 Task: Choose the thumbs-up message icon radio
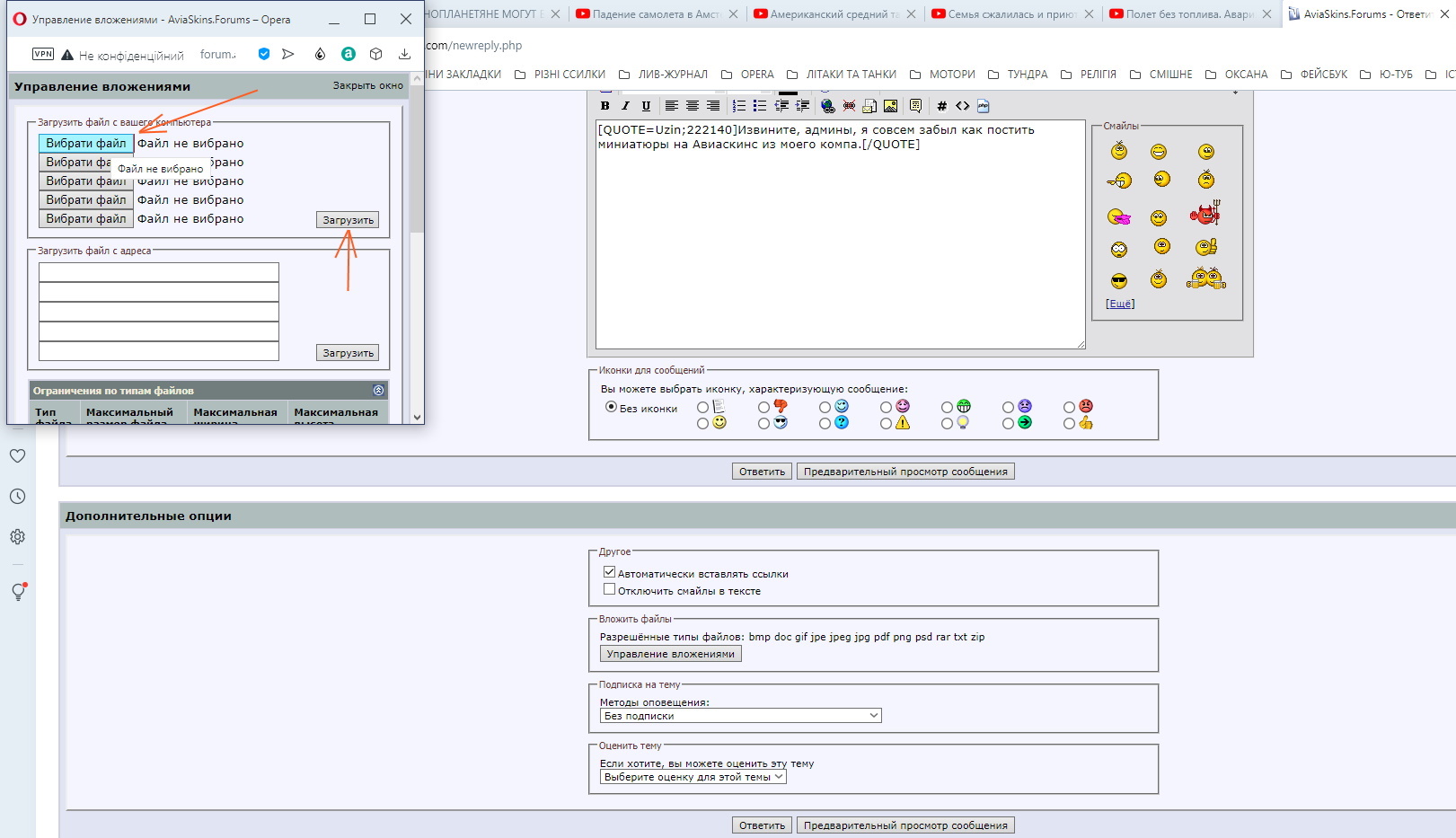pos(1069,424)
